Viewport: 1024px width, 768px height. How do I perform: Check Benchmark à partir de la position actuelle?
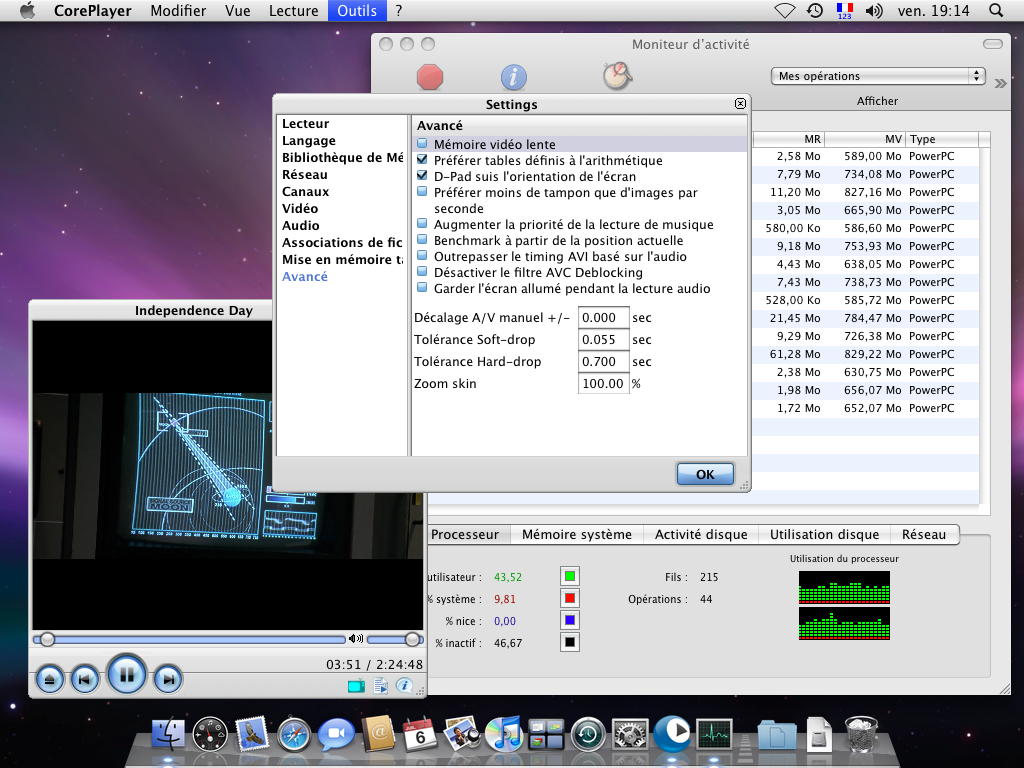pos(422,240)
